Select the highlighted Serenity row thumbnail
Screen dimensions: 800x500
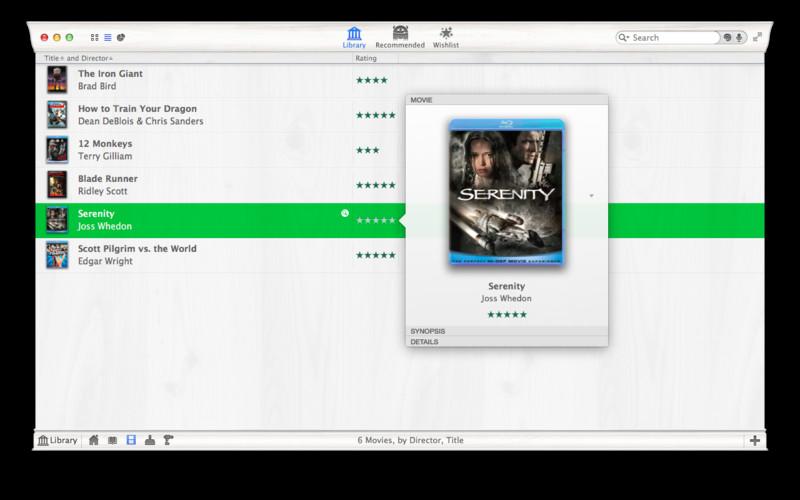57,219
